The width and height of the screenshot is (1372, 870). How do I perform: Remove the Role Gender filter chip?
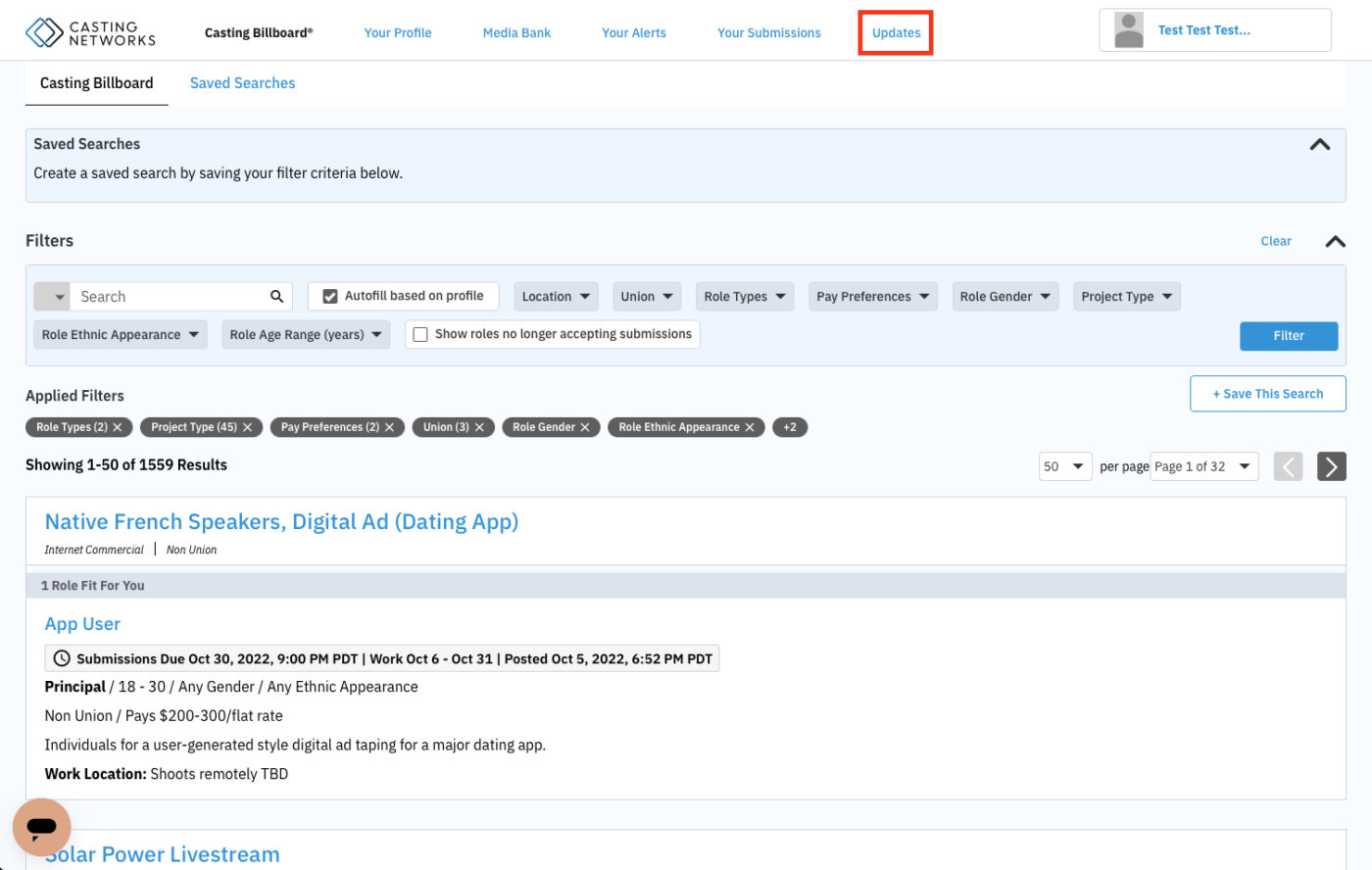tap(585, 427)
